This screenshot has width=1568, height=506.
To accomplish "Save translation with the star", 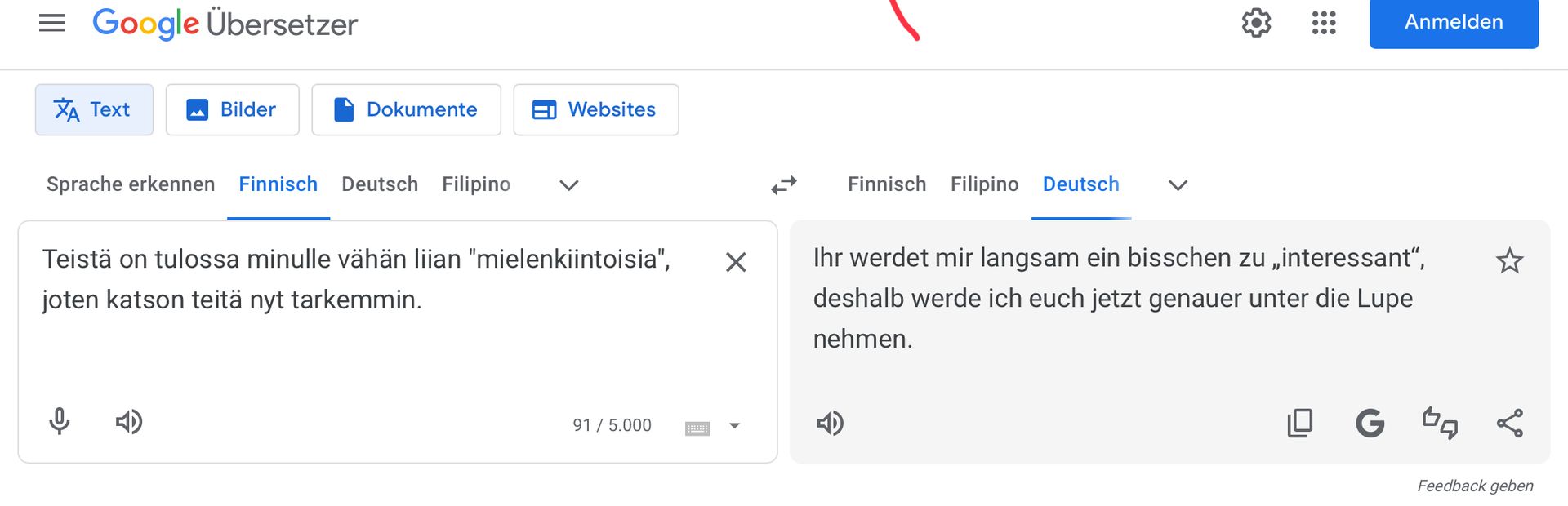I will pos(1509,261).
